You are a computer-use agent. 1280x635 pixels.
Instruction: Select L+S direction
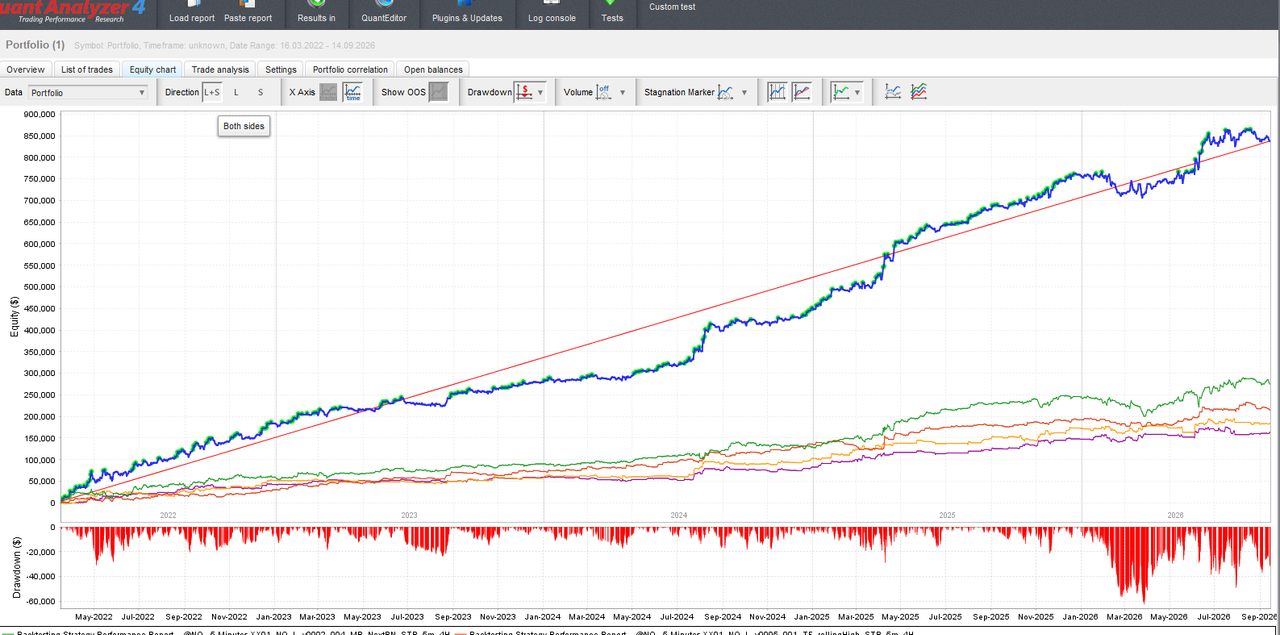point(212,92)
